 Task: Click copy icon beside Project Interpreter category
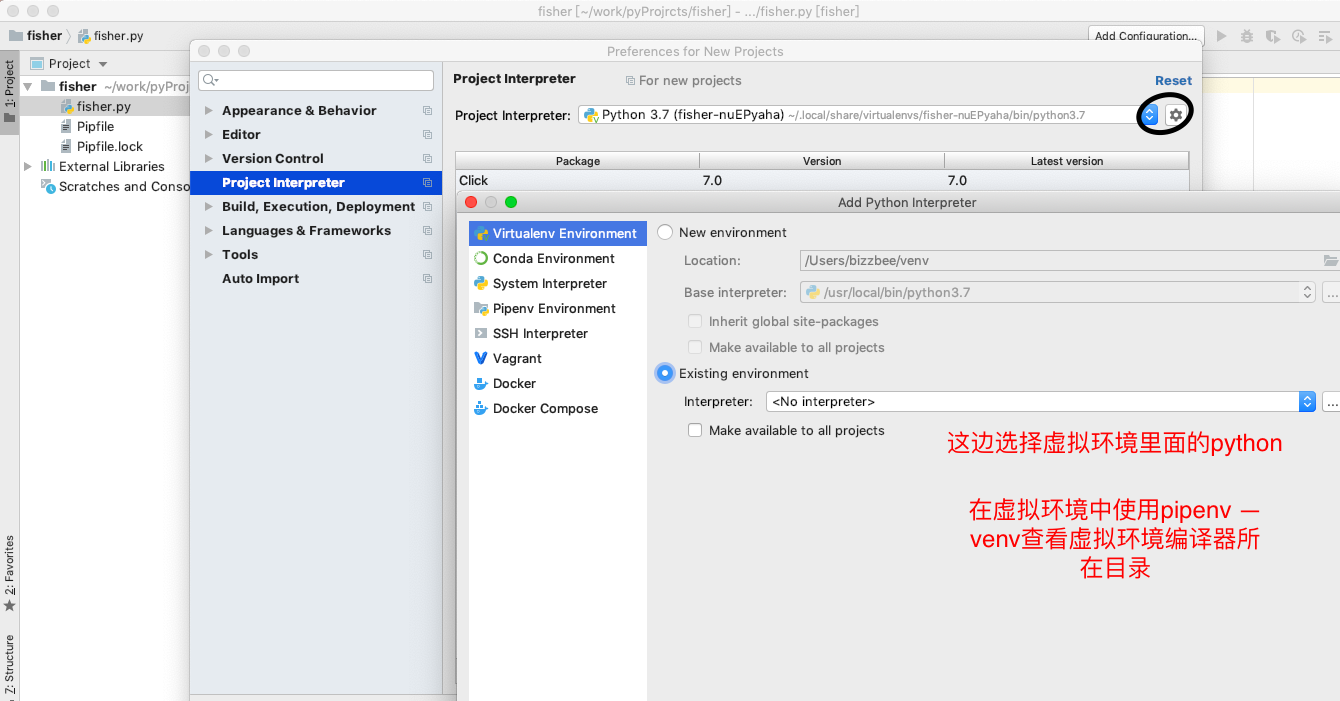(427, 183)
